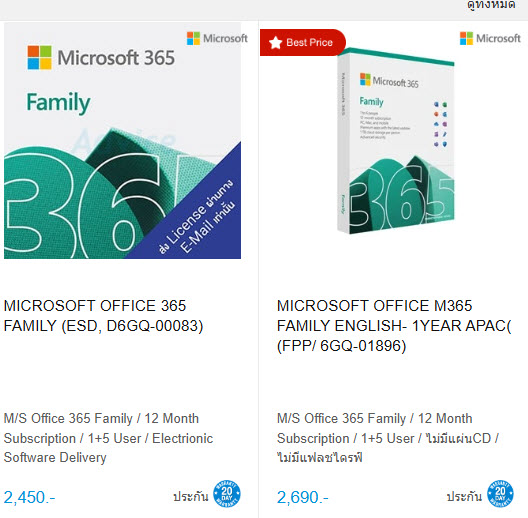This screenshot has height=518, width=528.
Task: Click the 2,450.- price
Action: coord(29,497)
